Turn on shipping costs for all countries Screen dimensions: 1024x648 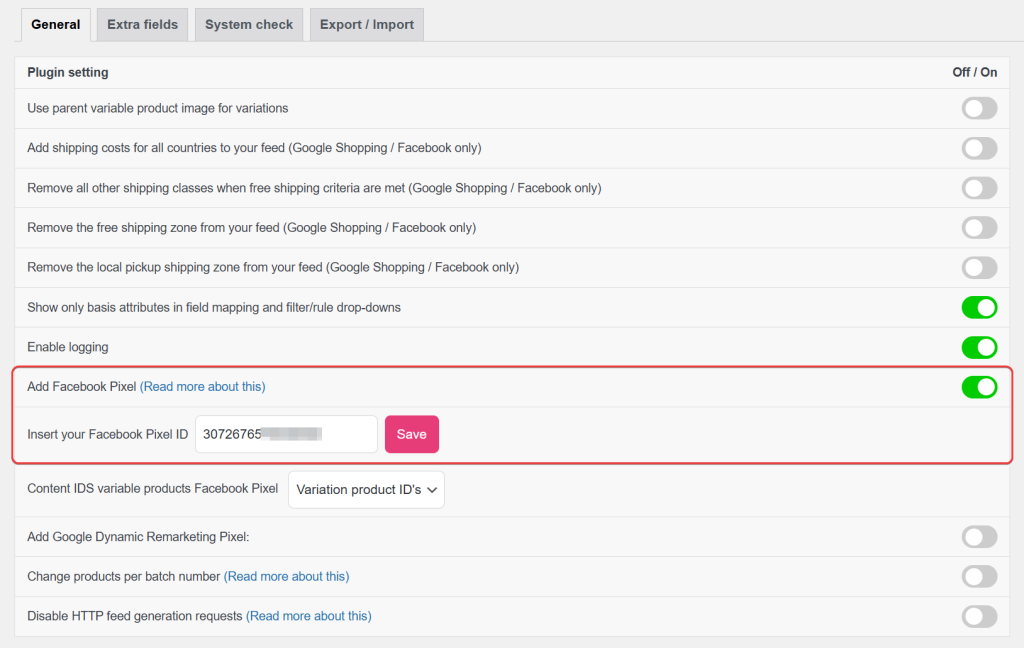[x=979, y=148]
